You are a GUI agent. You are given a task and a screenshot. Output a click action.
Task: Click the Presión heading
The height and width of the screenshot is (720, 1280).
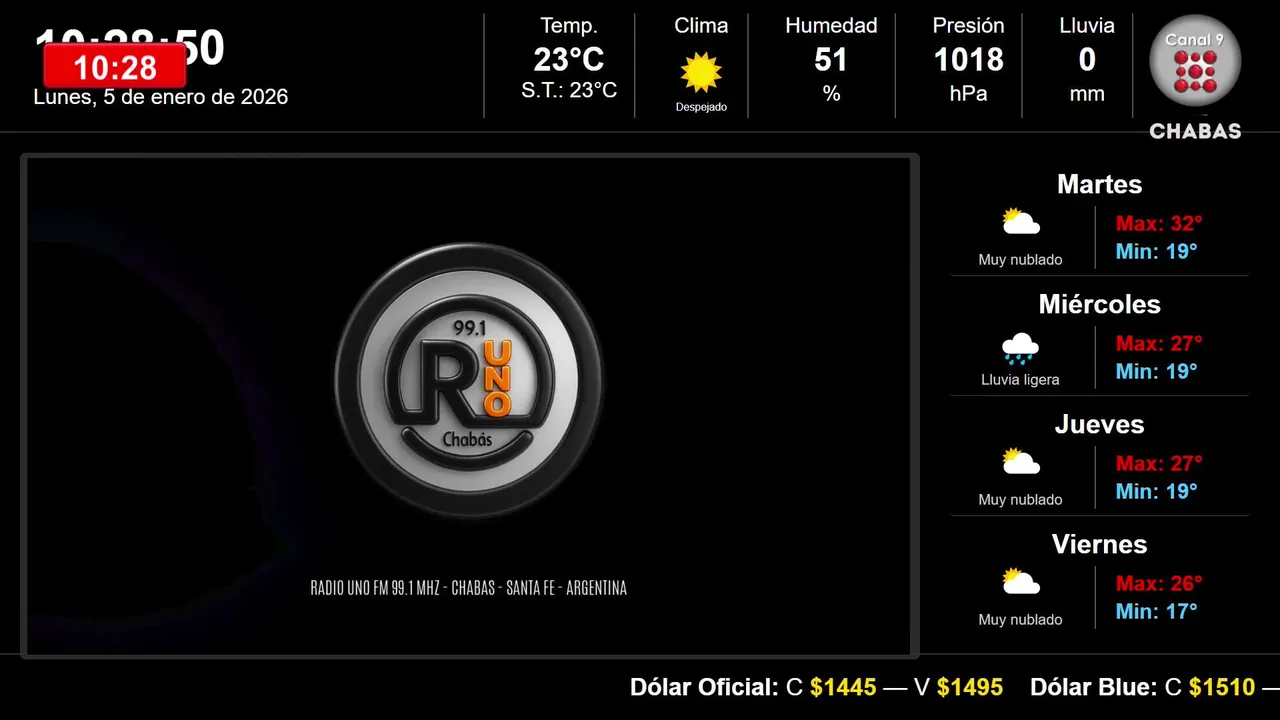tap(968, 26)
